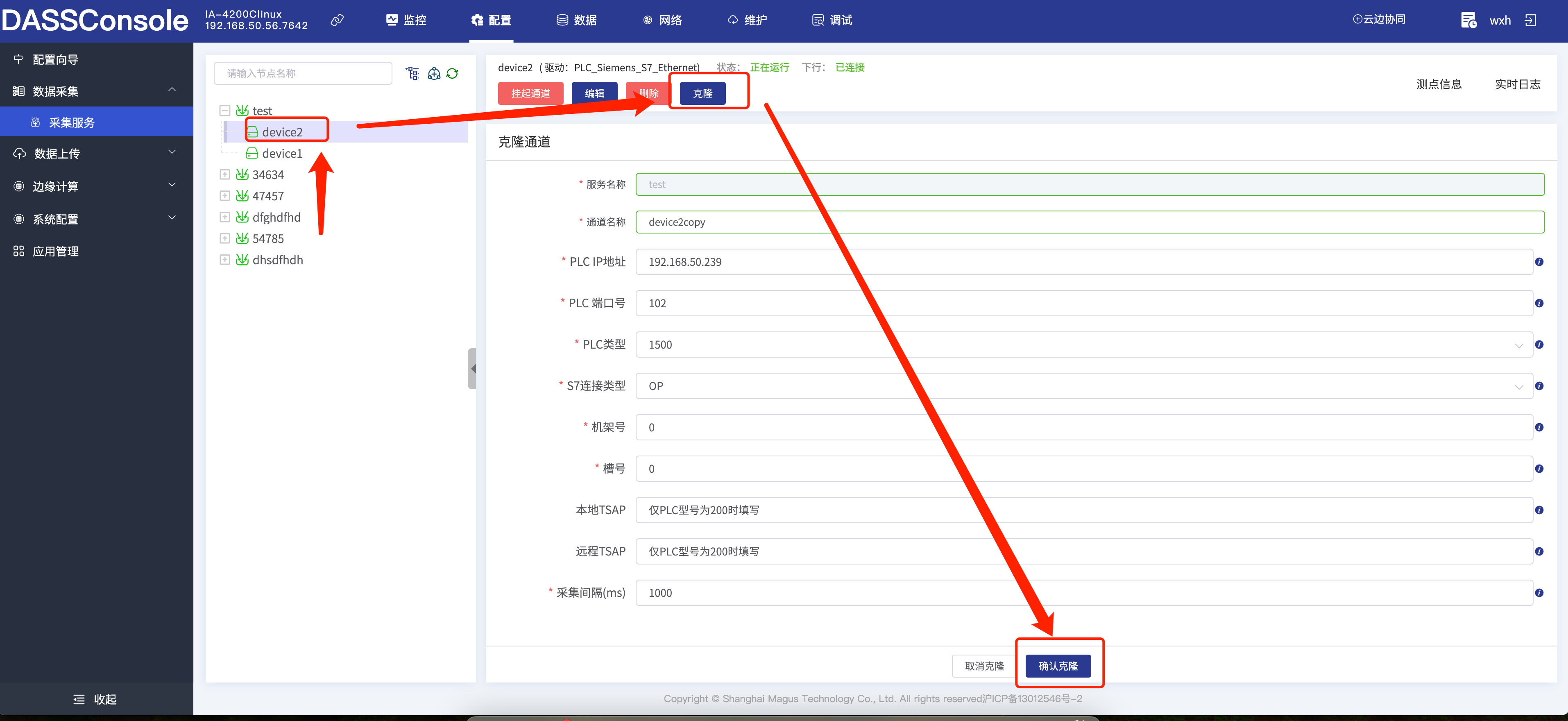This screenshot has width=1568, height=721.
Task: Click info icon for PLC IP地址 field
Action: tap(1539, 262)
